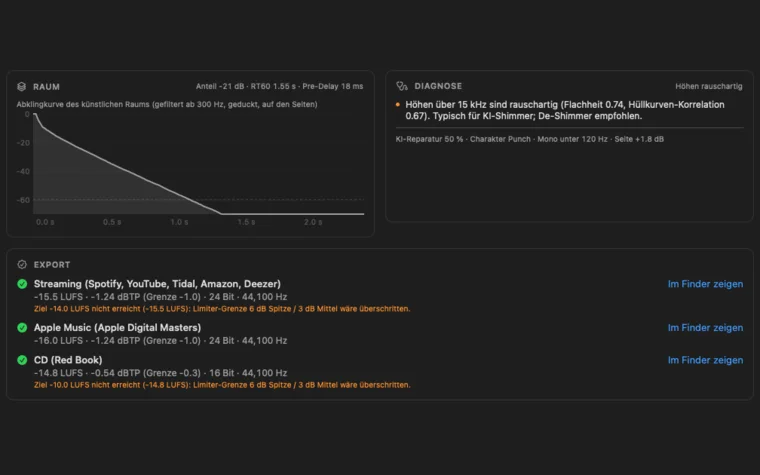Click the '-15.5 LUFS · -1.24 dBTP' details line
Screen dimensions: 760x475
pos(160,297)
